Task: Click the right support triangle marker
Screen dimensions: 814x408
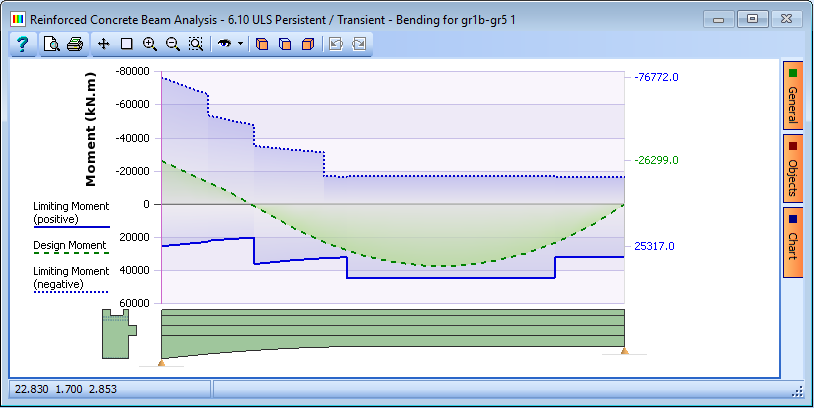Action: coord(625,351)
